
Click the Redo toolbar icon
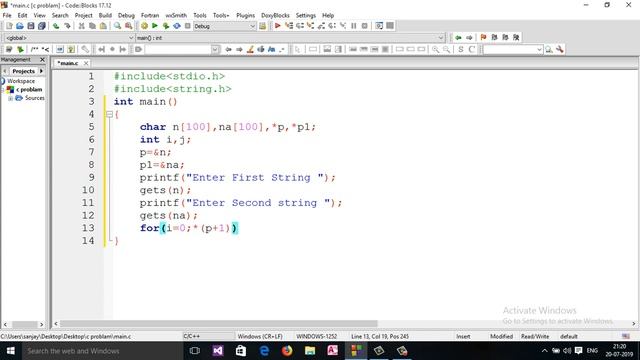(67, 26)
